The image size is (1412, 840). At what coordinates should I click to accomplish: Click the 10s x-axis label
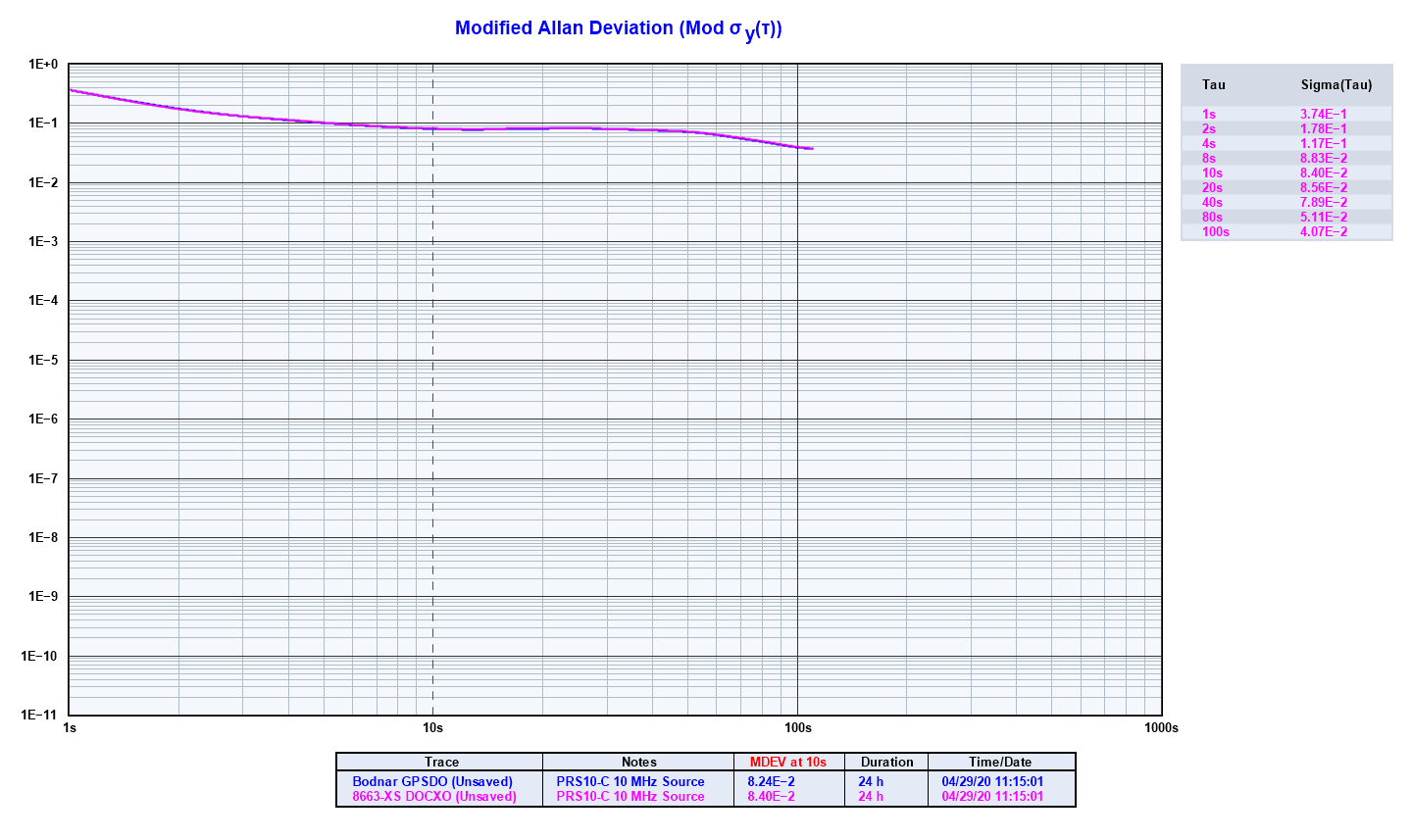click(432, 727)
